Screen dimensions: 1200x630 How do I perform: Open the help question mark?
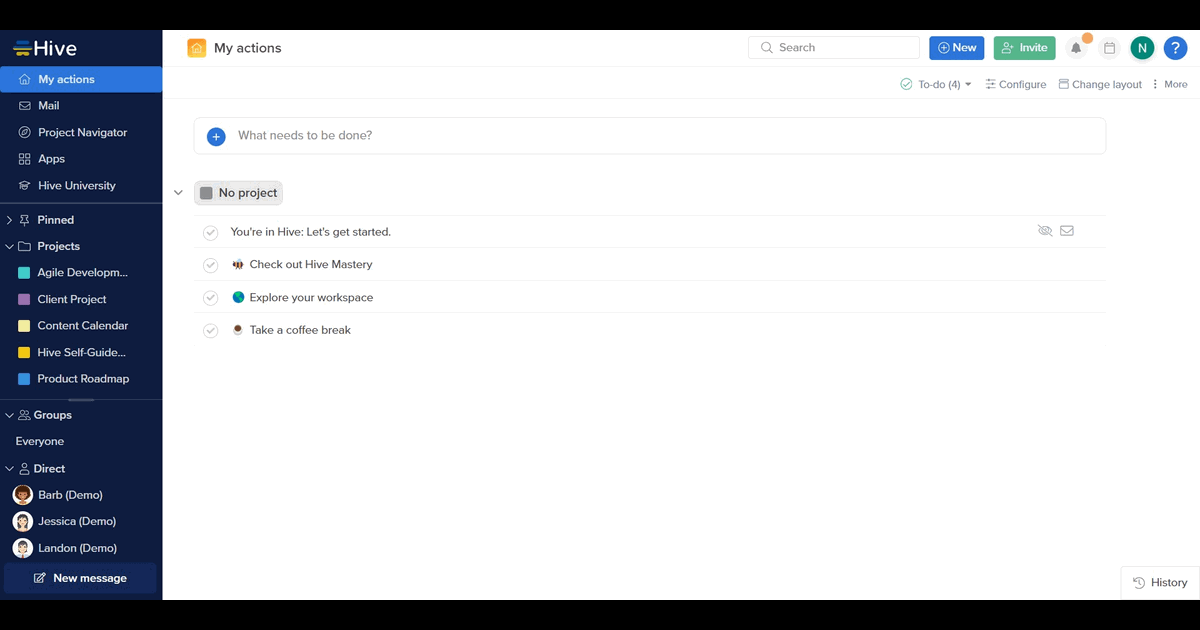click(1175, 48)
